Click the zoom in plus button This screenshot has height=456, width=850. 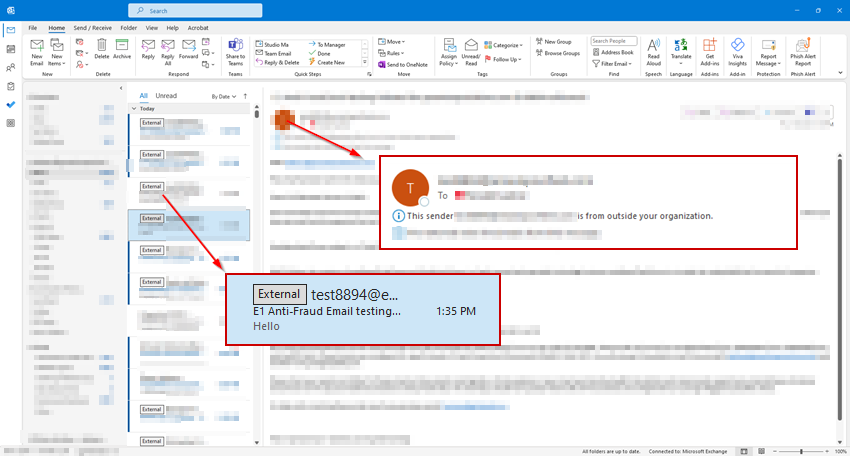pyautogui.click(x=827, y=451)
